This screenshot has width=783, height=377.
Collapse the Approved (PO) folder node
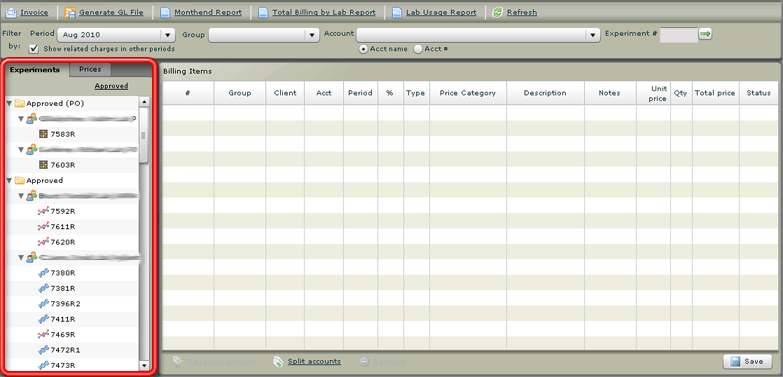[9, 103]
